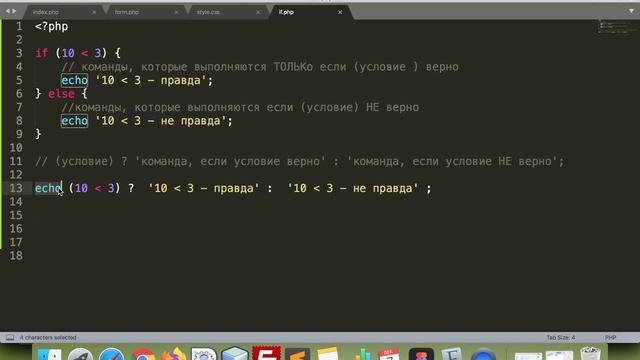Launch Safari from the dock
640x360 pixels.
tap(111, 353)
